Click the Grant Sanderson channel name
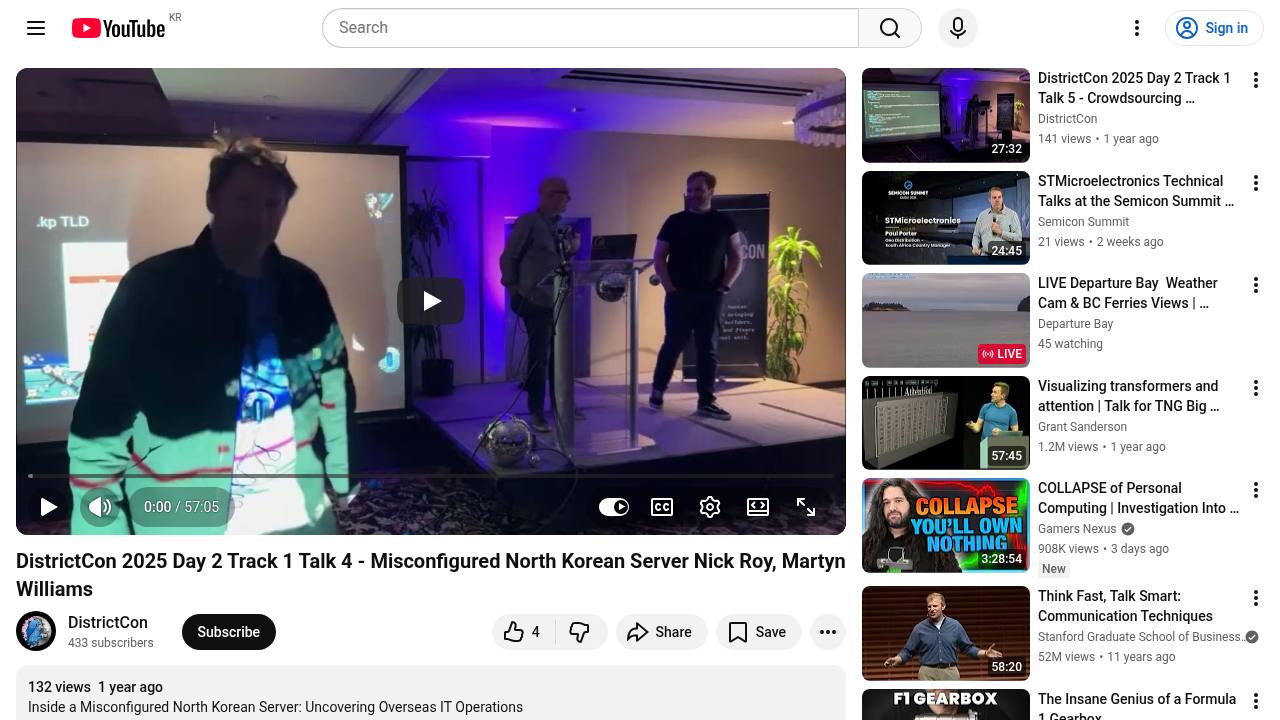 [1082, 427]
